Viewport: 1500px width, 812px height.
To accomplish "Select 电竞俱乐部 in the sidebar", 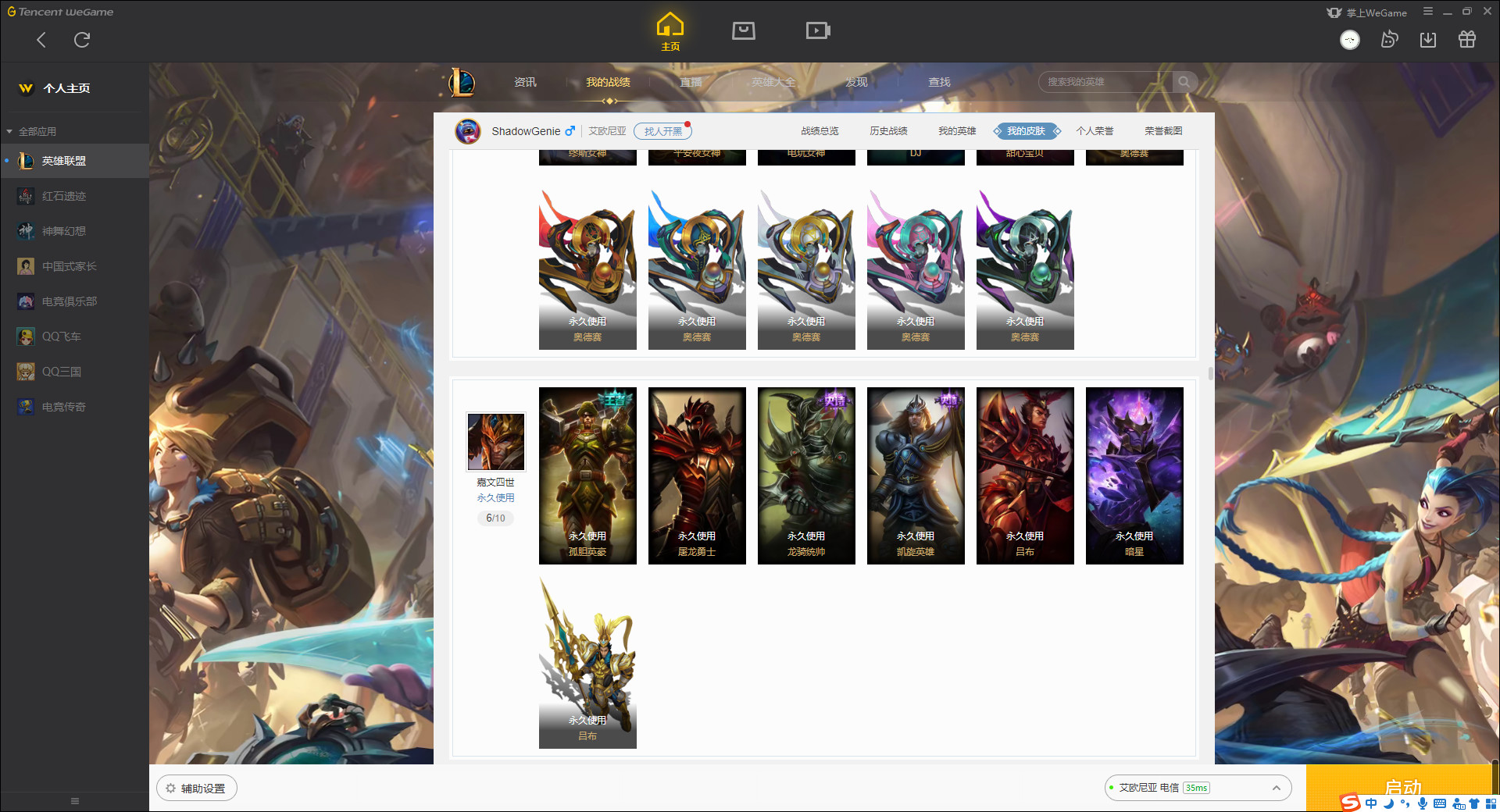I will tap(74, 301).
